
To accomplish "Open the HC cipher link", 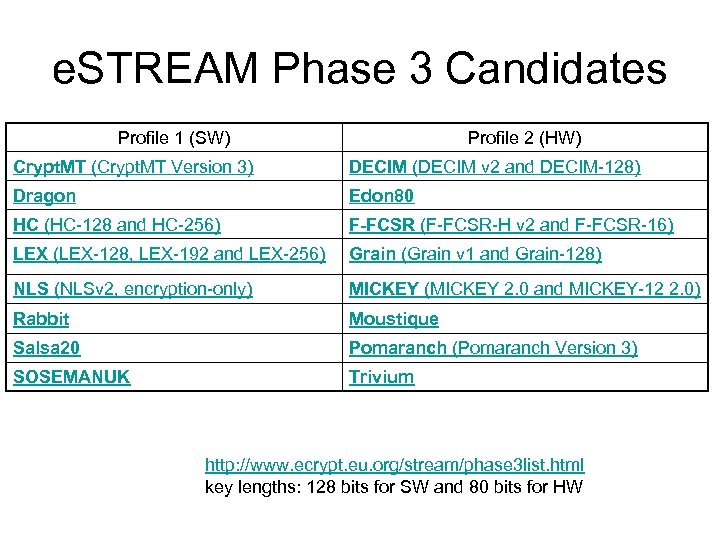I will (26, 226).
